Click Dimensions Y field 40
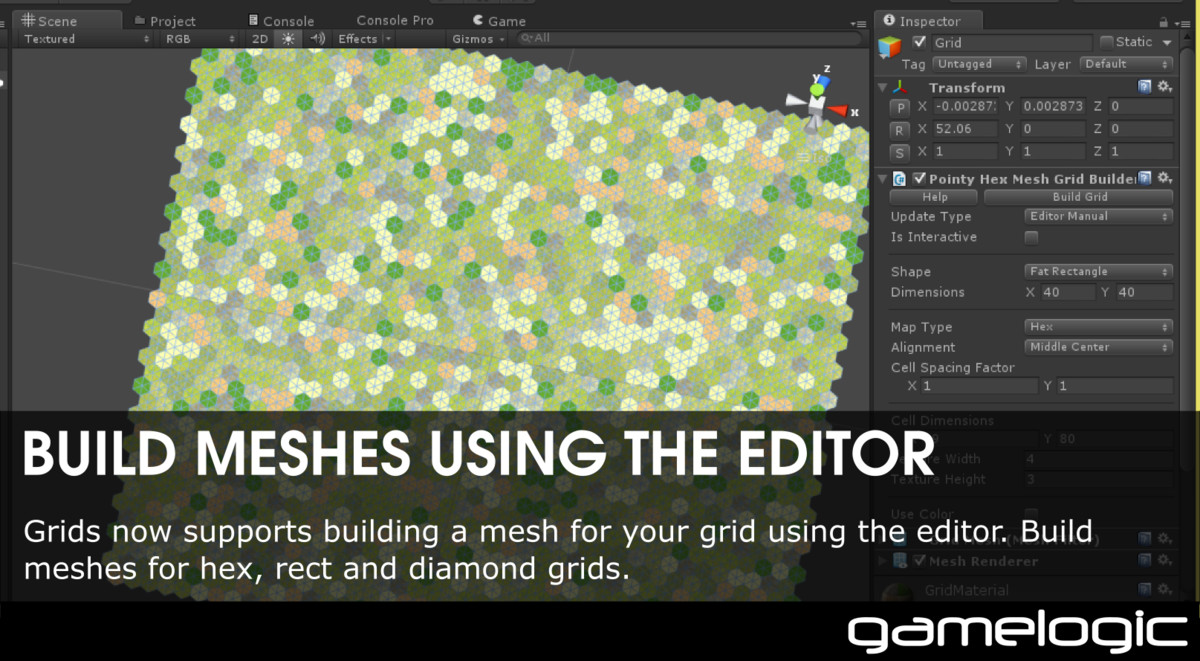The width and height of the screenshot is (1200, 661). point(1145,292)
